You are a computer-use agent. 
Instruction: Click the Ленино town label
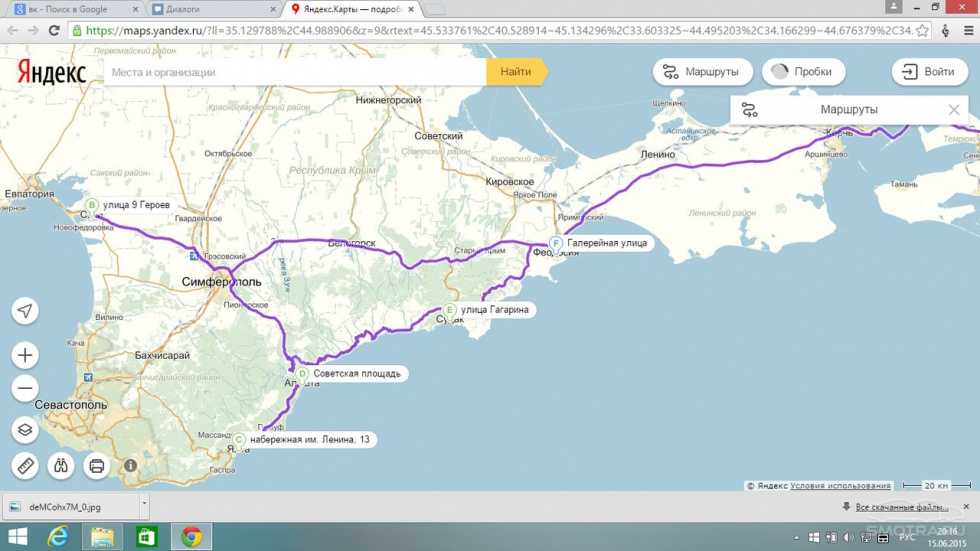[x=658, y=154]
